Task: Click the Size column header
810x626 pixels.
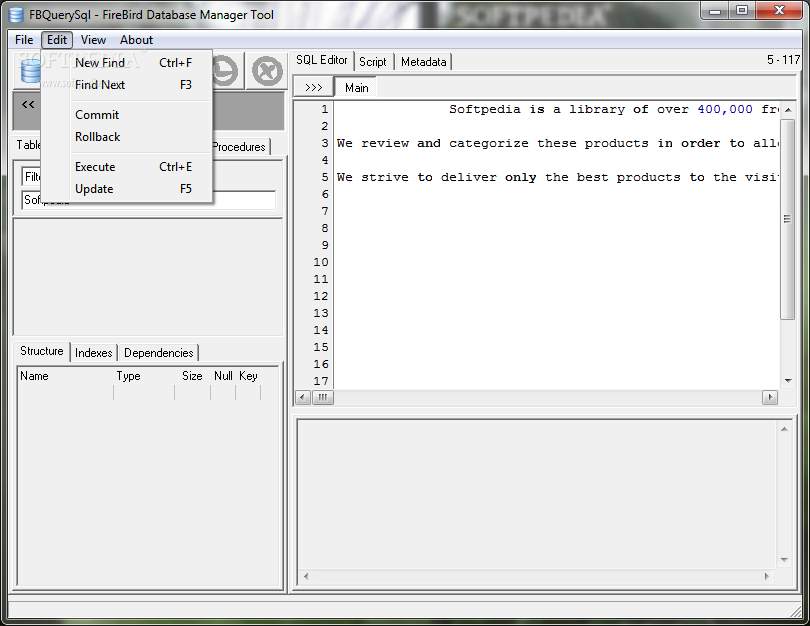Action: pyautogui.click(x=192, y=376)
